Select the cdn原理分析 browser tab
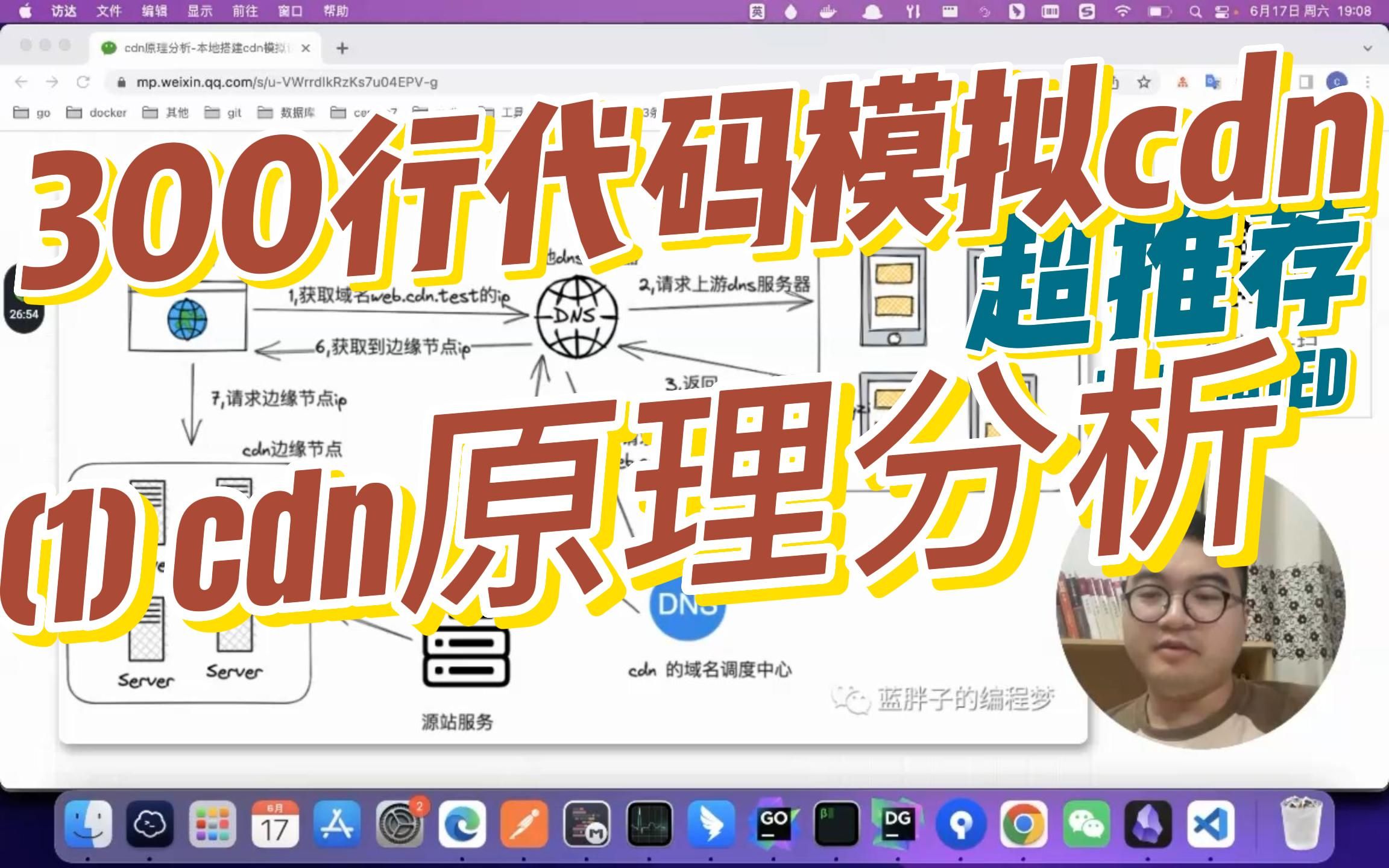Viewport: 1389px width, 868px height. point(205,48)
